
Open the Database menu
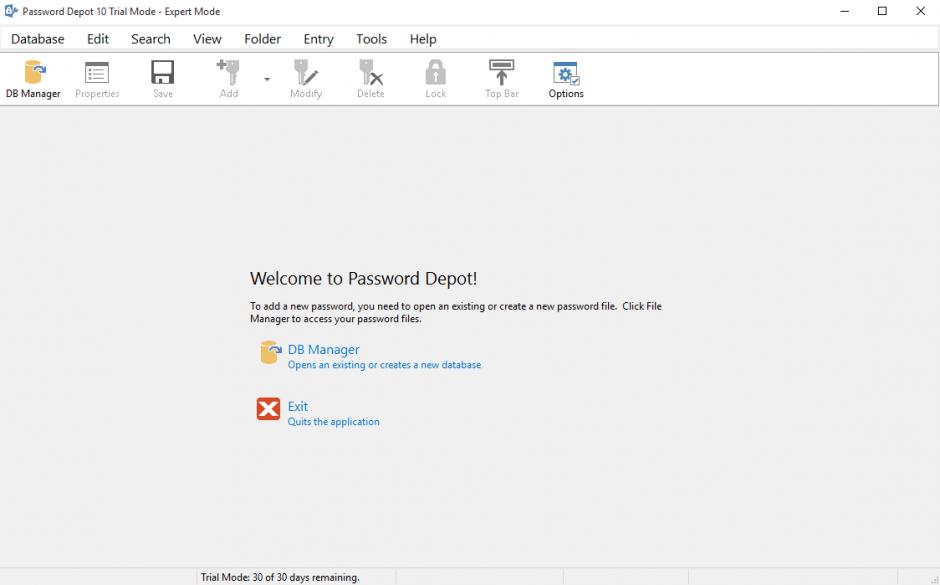point(38,39)
